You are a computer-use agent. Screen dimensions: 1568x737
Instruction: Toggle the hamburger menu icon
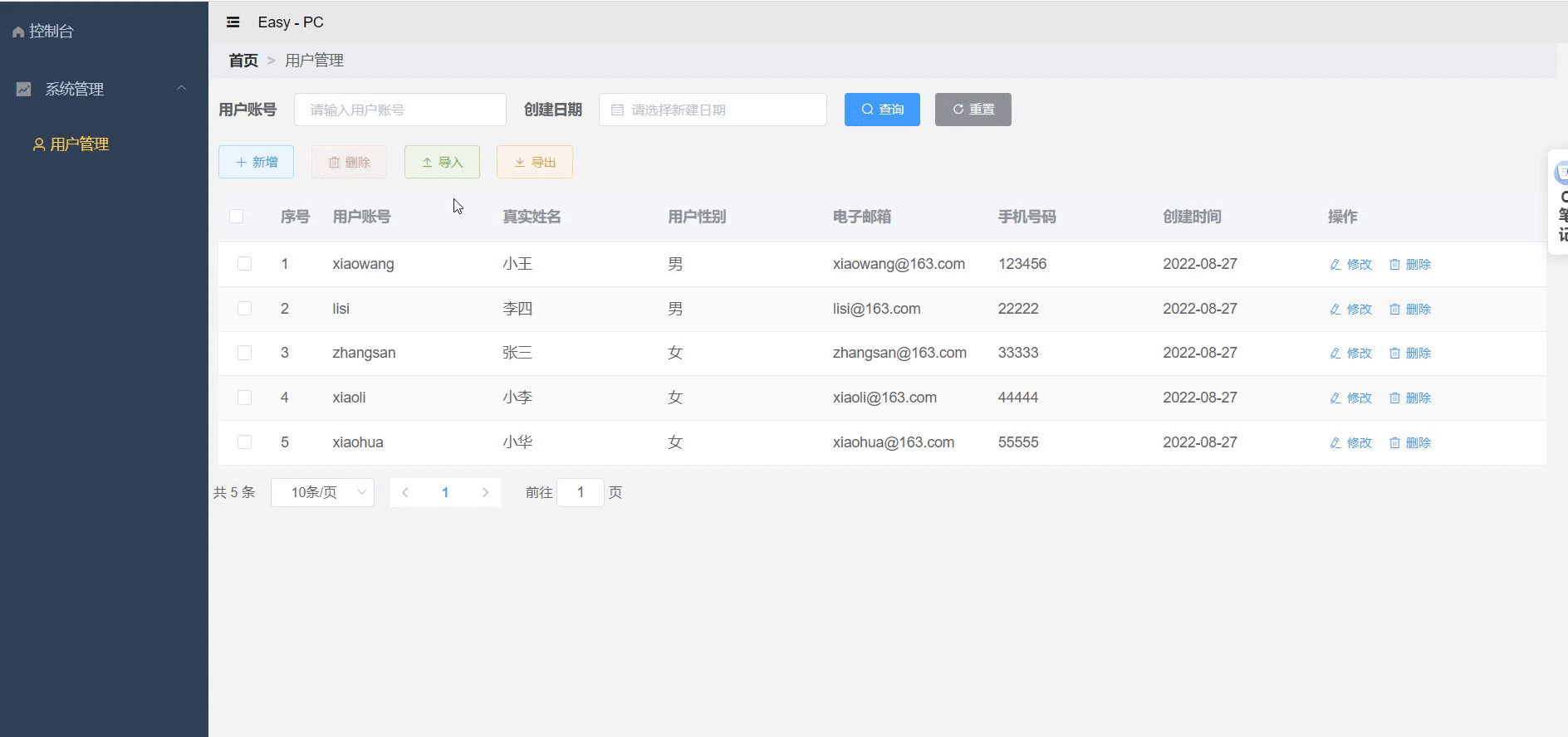(233, 22)
